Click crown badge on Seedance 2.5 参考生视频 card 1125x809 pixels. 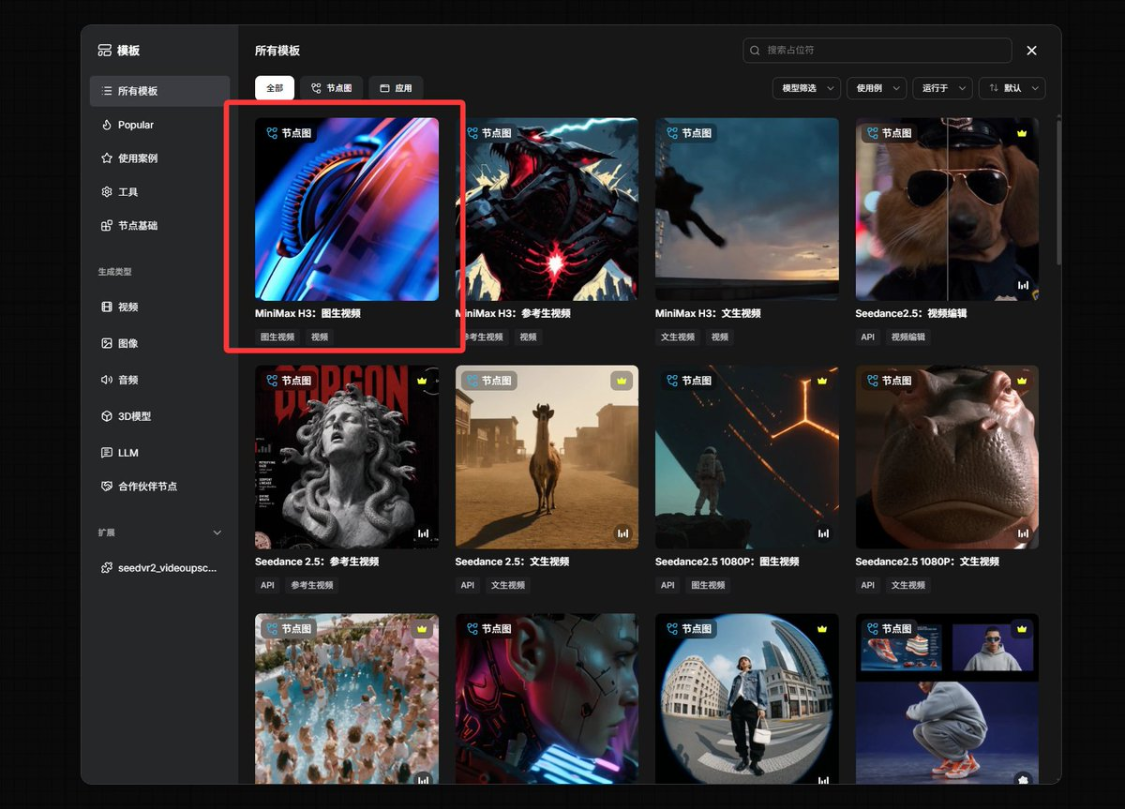coord(422,380)
